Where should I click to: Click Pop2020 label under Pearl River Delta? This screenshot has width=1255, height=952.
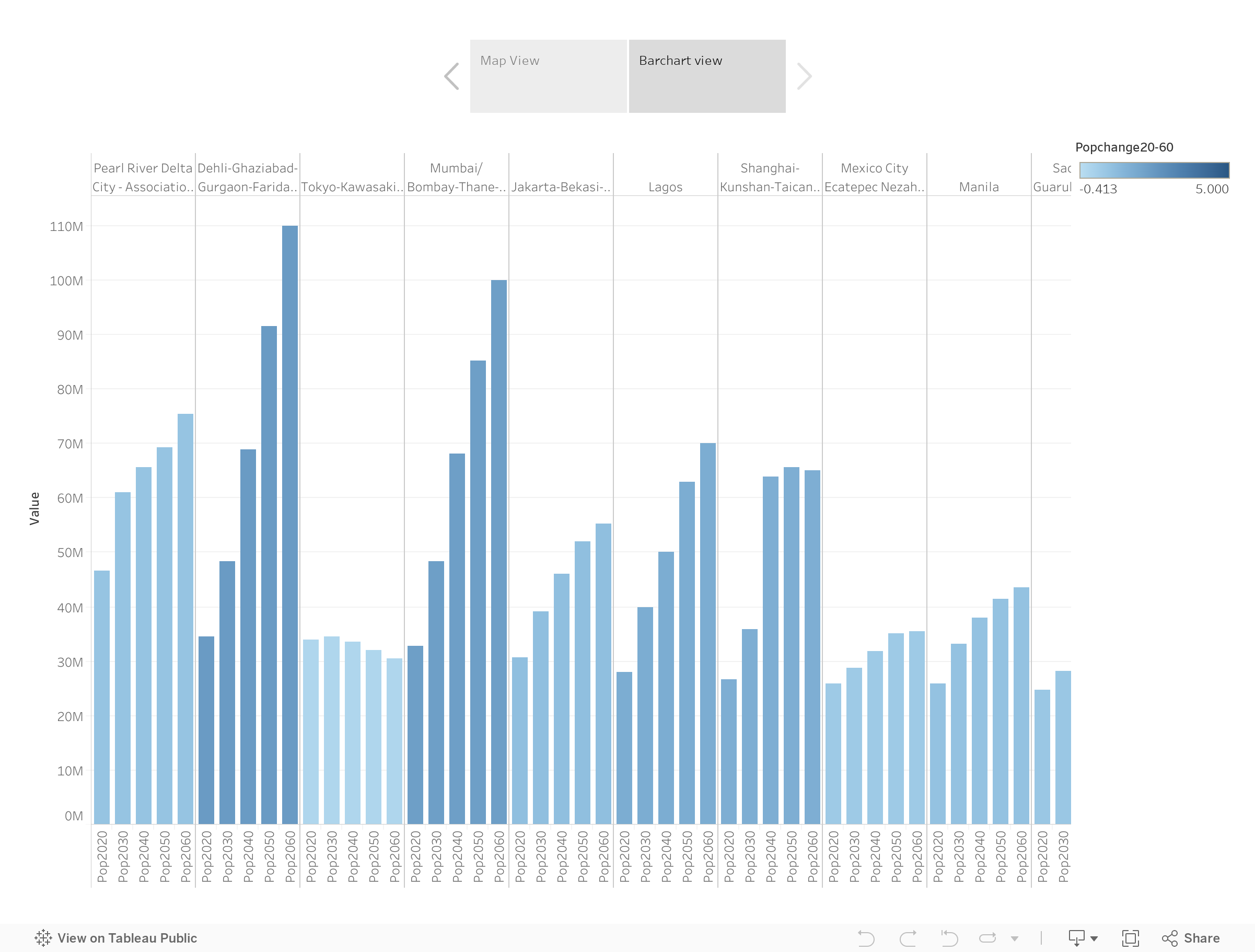click(102, 857)
